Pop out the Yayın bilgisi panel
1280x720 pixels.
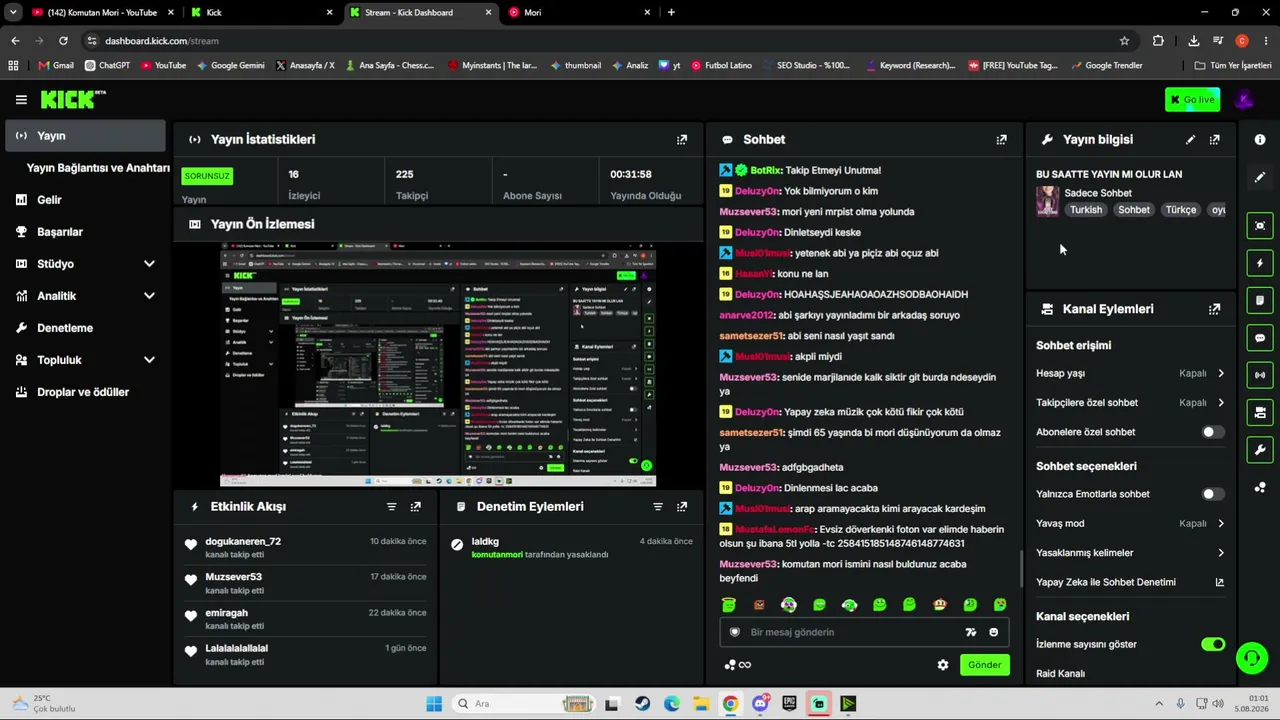pyautogui.click(x=1214, y=140)
